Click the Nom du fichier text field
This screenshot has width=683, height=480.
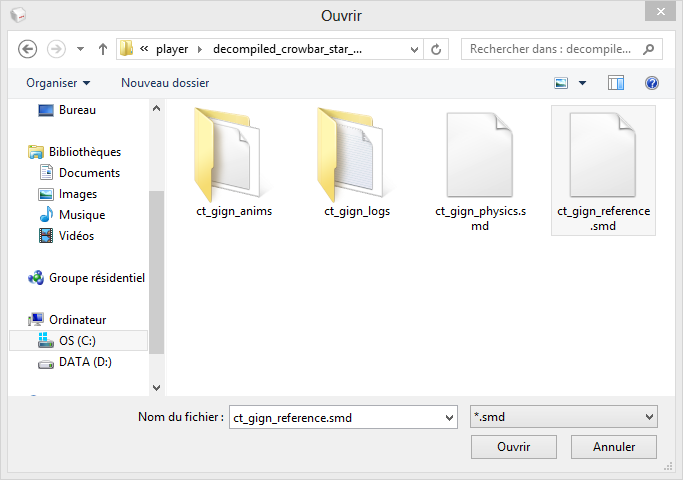[x=338, y=417]
